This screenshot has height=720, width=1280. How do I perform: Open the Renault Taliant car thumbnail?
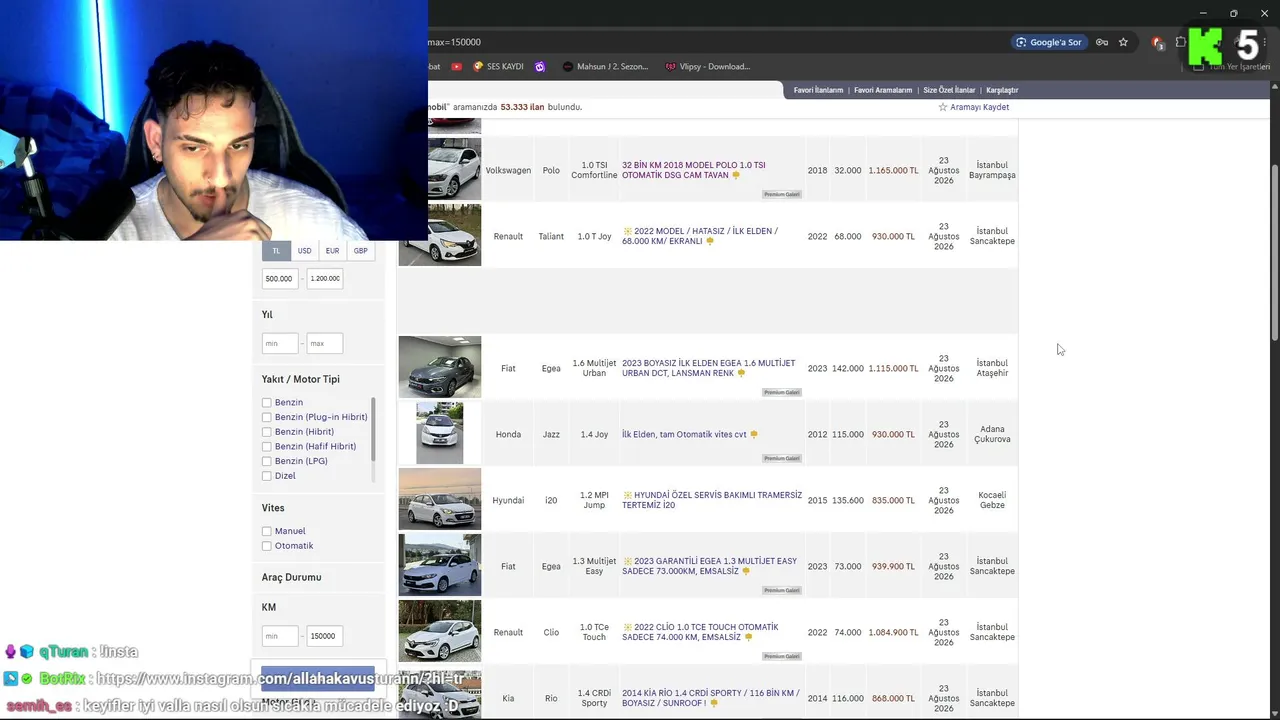pyautogui.click(x=440, y=235)
